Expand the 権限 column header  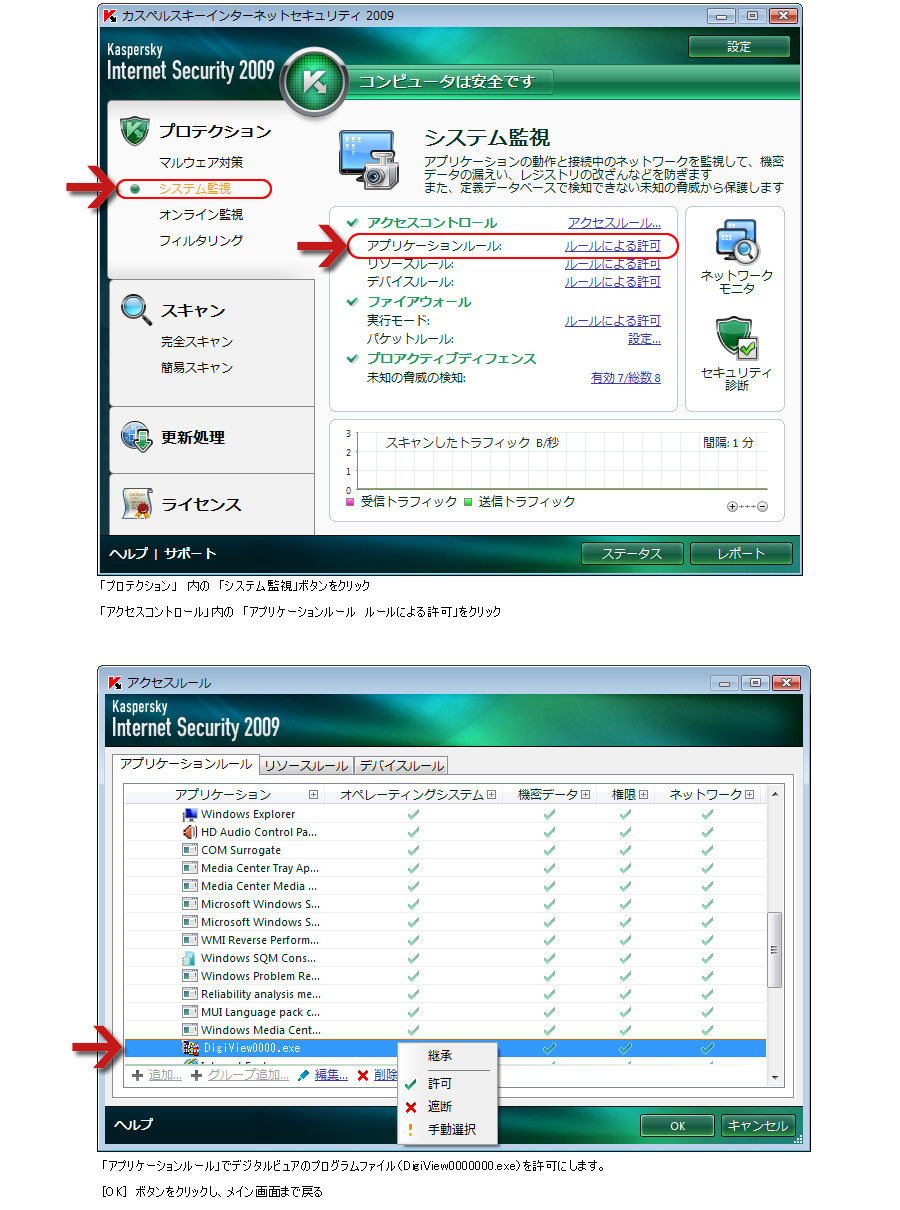pyautogui.click(x=644, y=795)
